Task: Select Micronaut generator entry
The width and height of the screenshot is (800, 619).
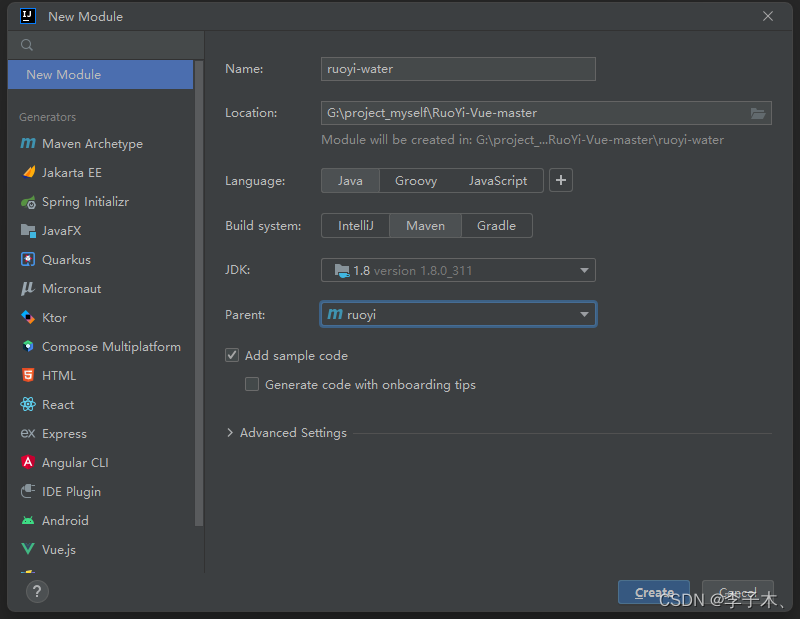Action: point(101,288)
